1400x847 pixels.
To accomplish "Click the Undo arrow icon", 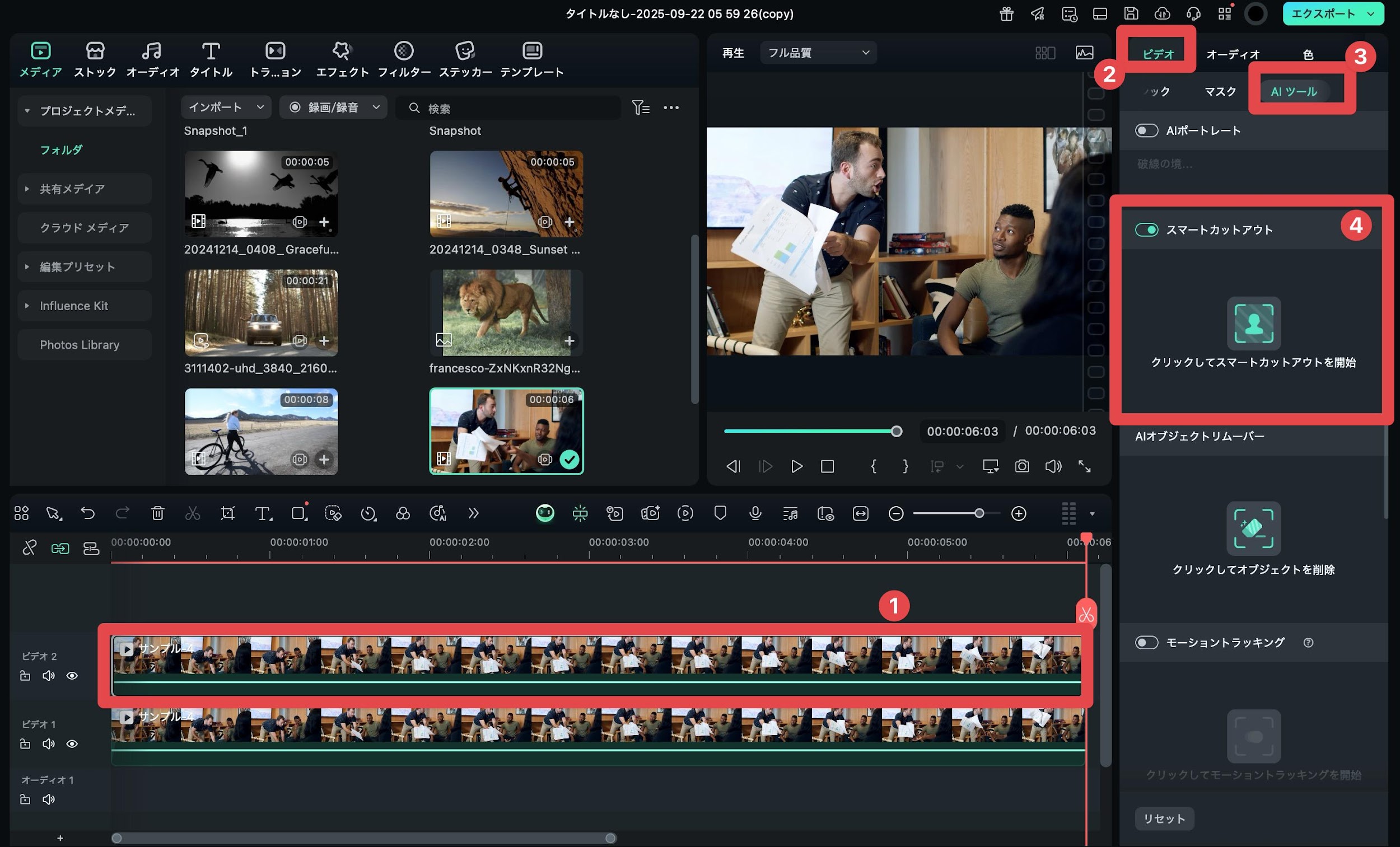I will click(87, 513).
